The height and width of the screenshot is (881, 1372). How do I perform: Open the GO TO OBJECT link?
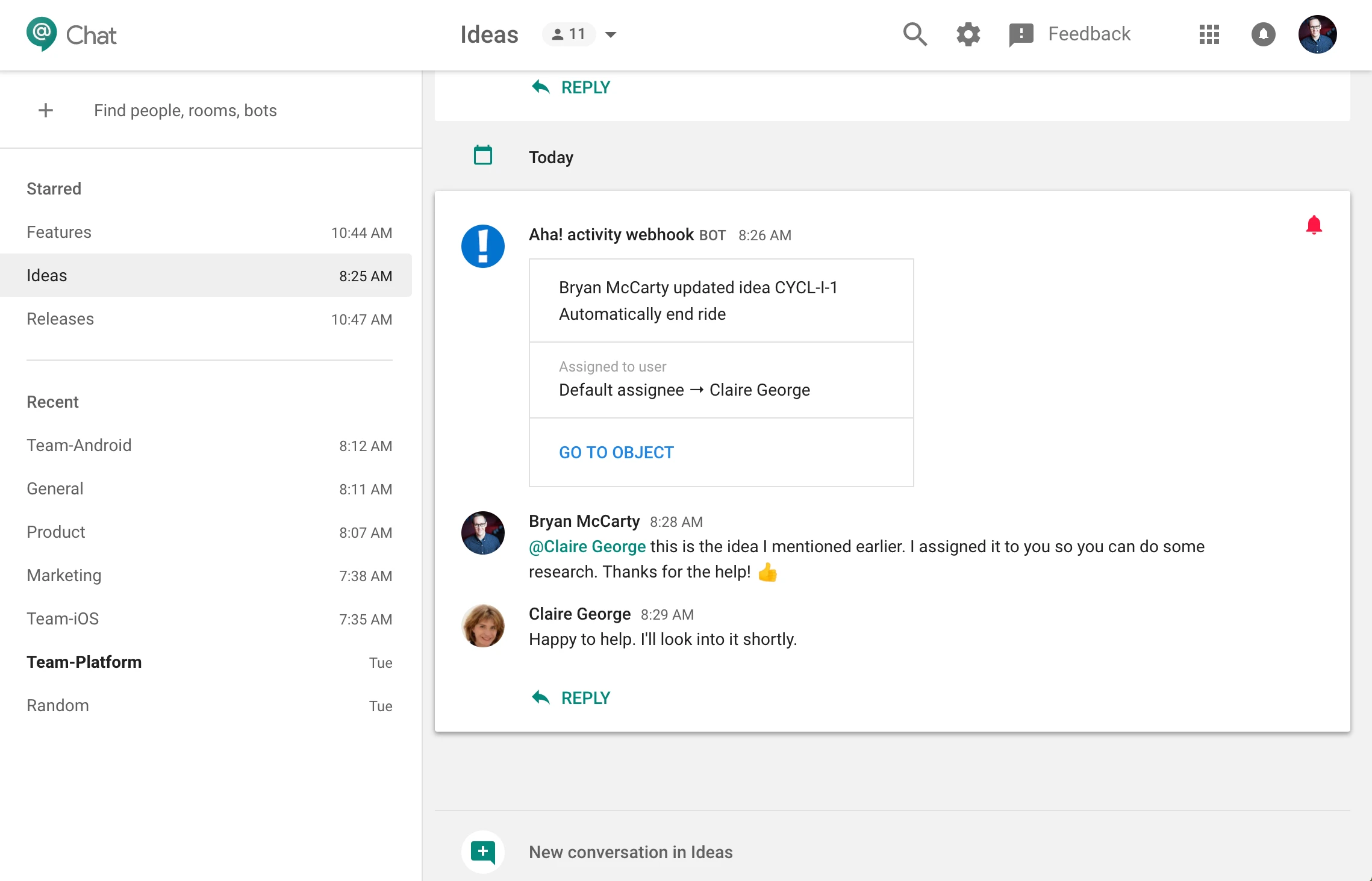[x=616, y=452]
